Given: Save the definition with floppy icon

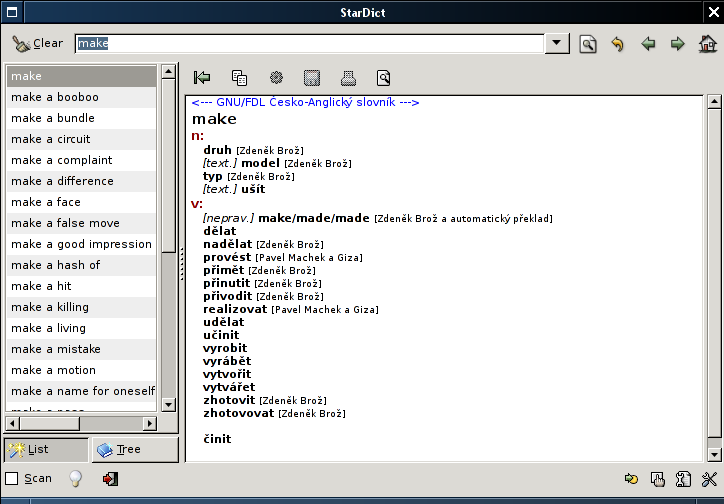Looking at the screenshot, I should [312, 78].
